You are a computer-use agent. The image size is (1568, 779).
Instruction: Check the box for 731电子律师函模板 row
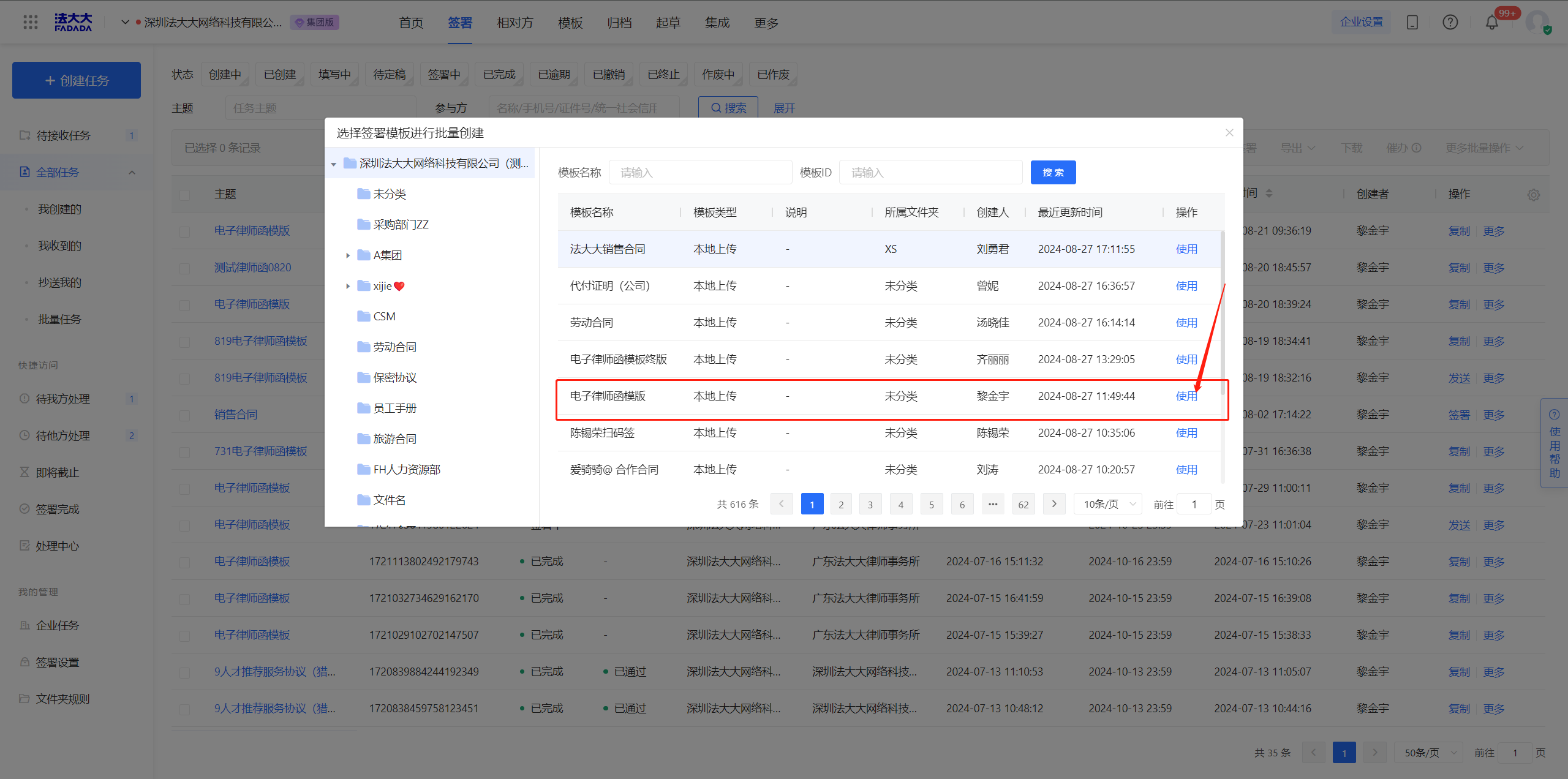[x=184, y=452]
